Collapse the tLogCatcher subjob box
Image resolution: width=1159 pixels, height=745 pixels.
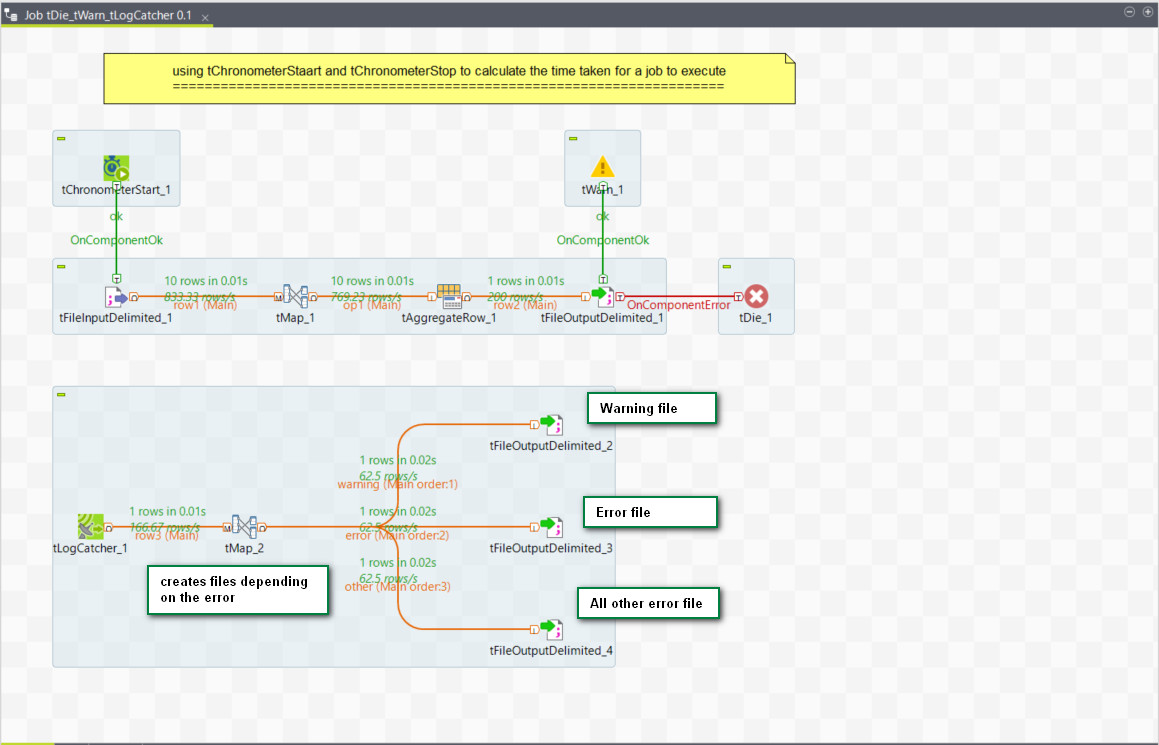coord(61,395)
